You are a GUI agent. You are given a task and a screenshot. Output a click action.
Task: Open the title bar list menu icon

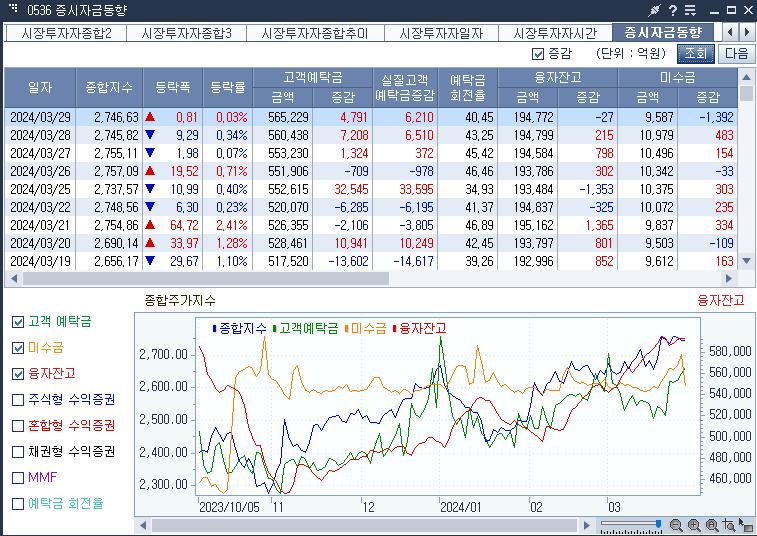(x=690, y=10)
